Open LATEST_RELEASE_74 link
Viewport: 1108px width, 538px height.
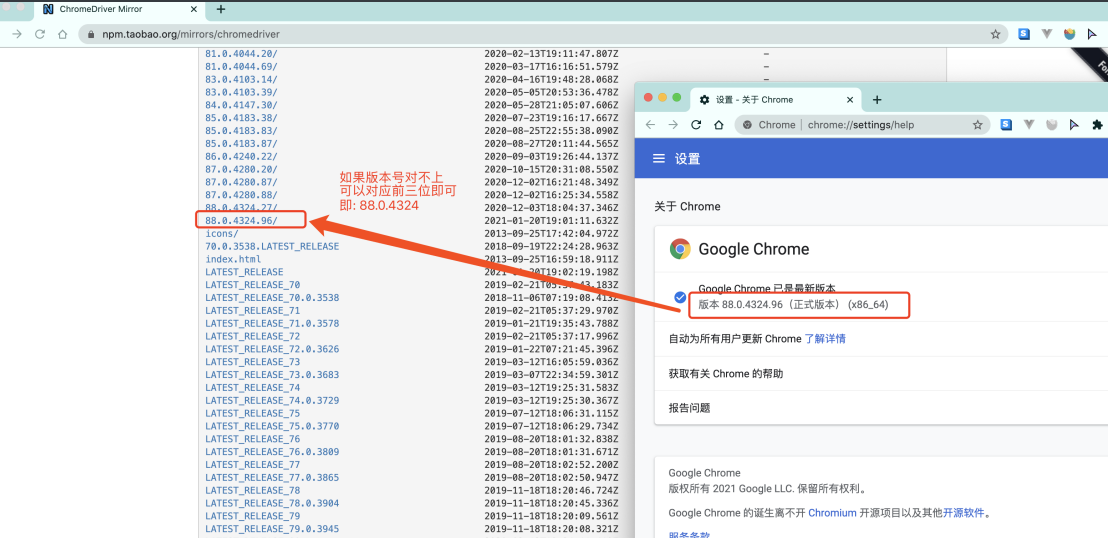click(x=253, y=387)
